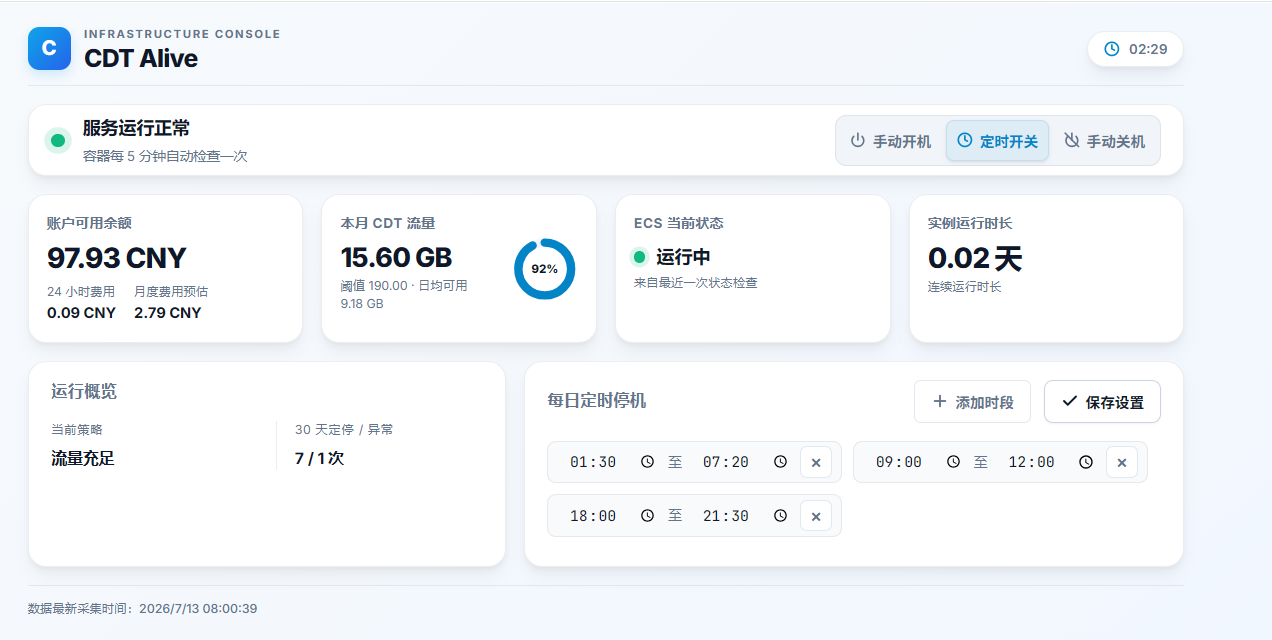Remove the 01:30 to 07:20 time slot
The width and height of the screenshot is (1272, 640).
816,462
